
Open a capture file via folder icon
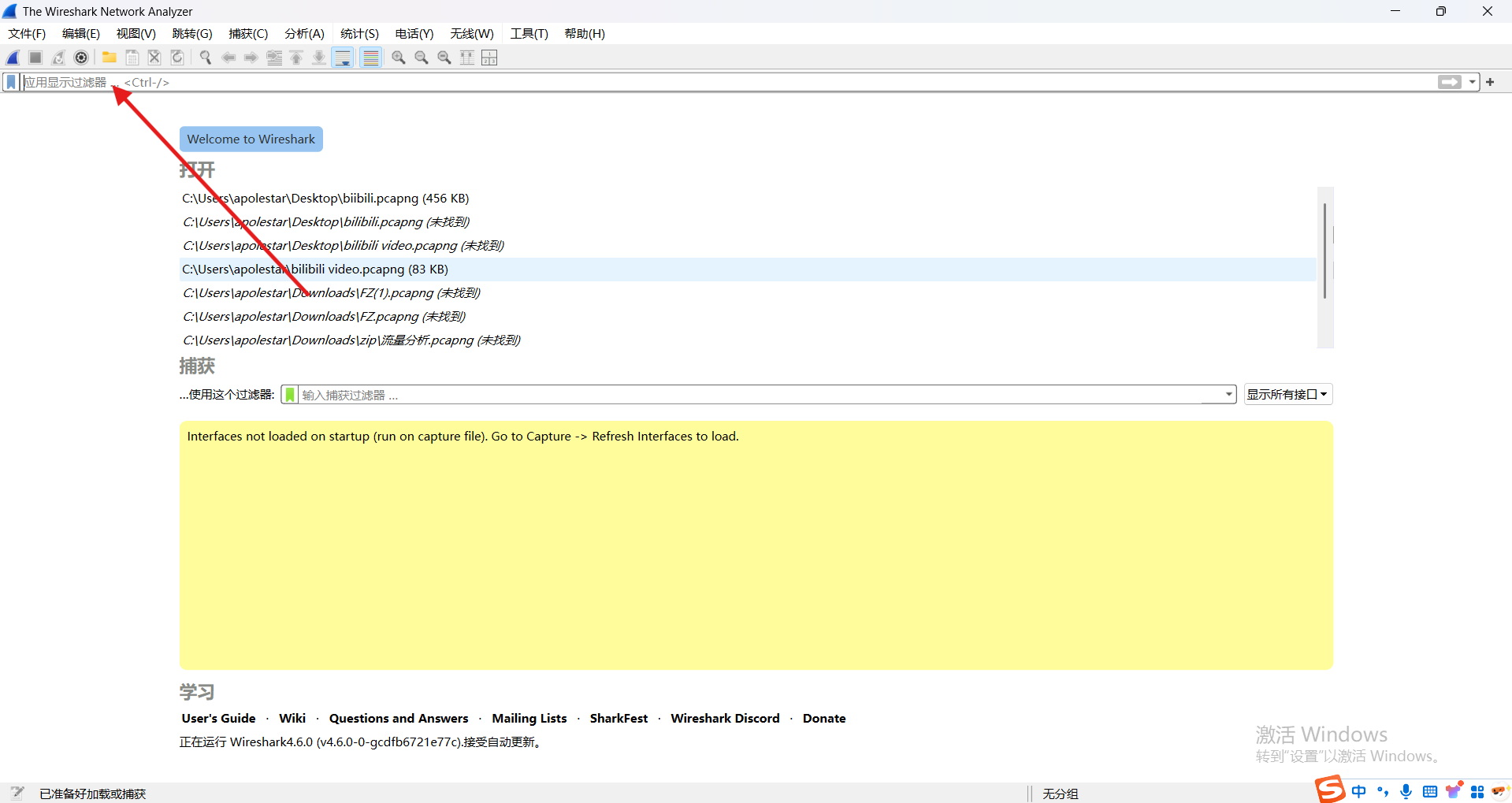tap(110, 58)
